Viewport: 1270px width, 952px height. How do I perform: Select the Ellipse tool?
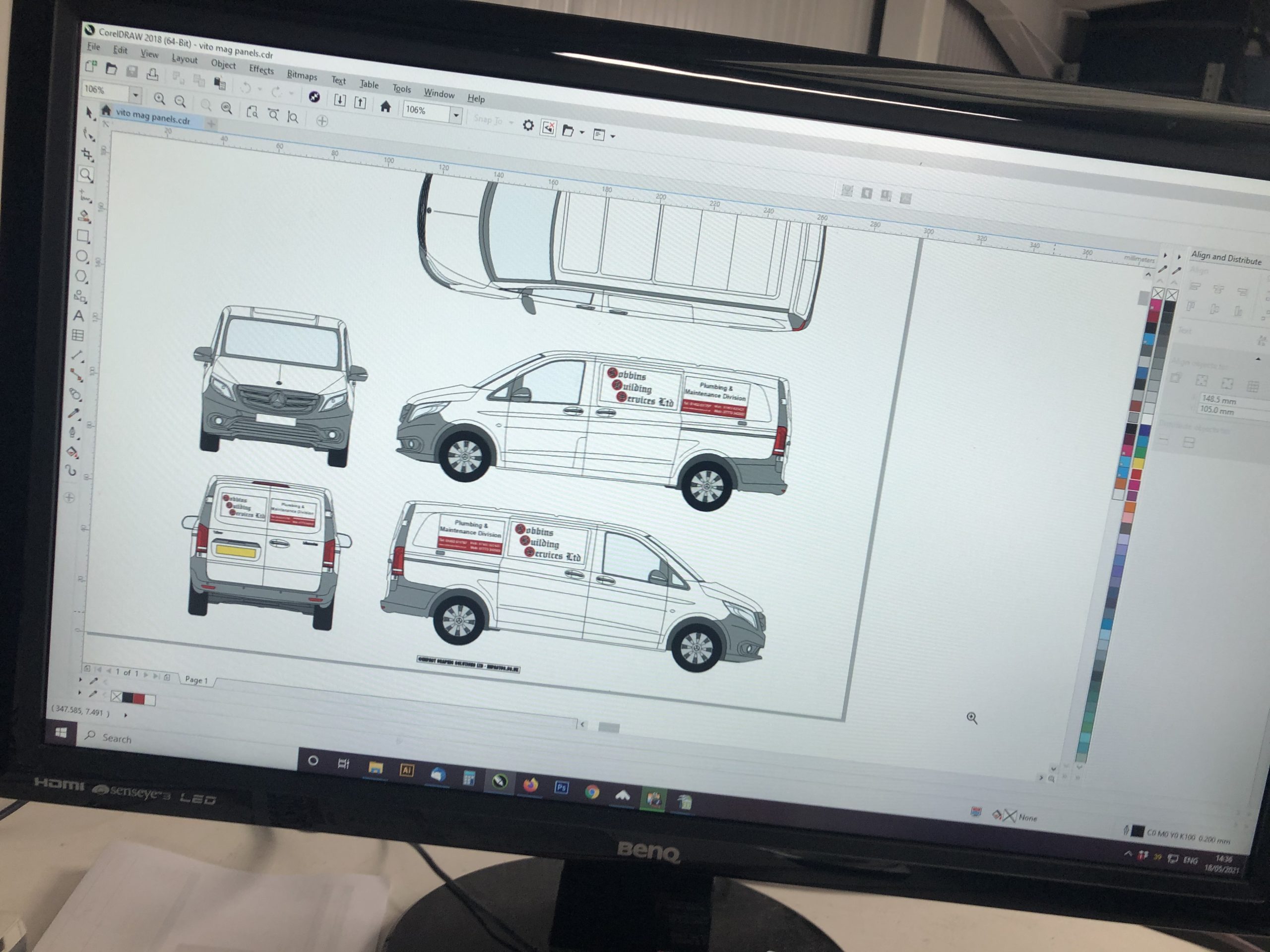click(82, 256)
